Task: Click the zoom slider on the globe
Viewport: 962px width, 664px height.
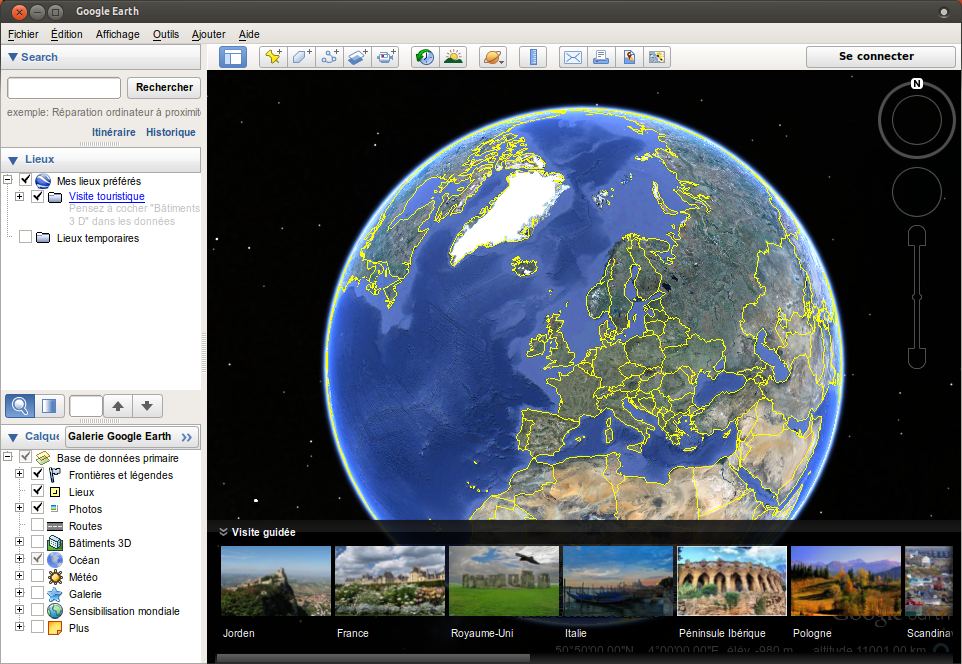Action: (916, 297)
